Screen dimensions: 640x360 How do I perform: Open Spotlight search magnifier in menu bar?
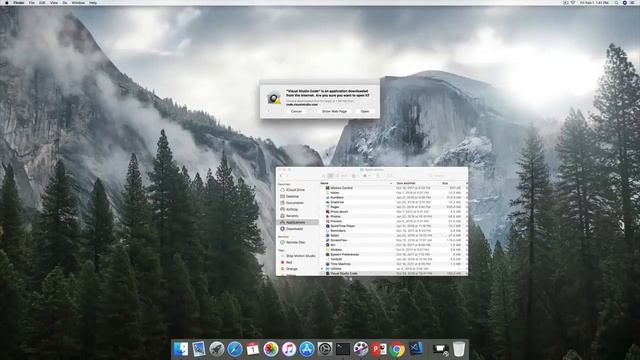click(x=616, y=2)
